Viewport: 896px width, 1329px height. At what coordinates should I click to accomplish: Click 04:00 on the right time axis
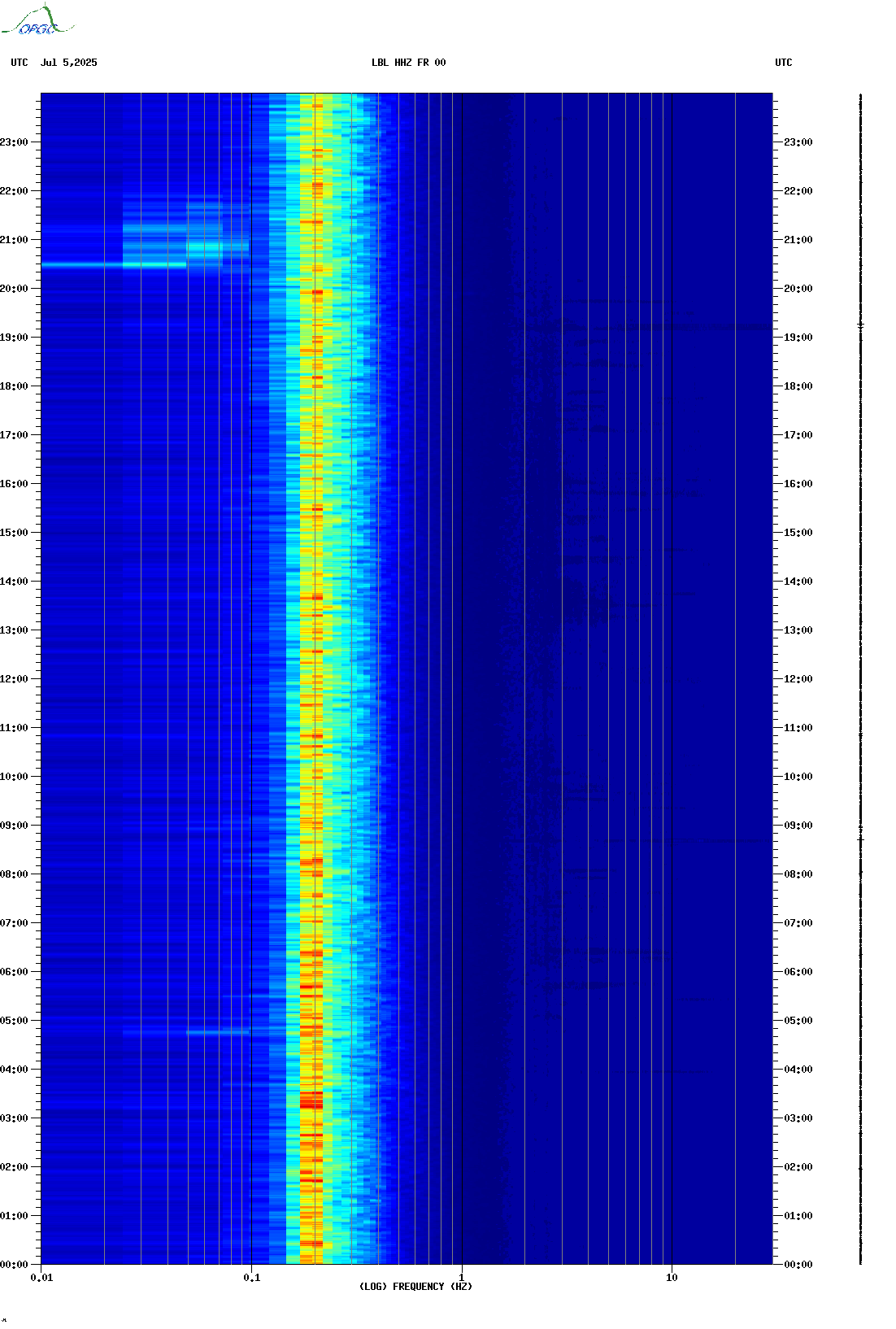pos(798,1070)
